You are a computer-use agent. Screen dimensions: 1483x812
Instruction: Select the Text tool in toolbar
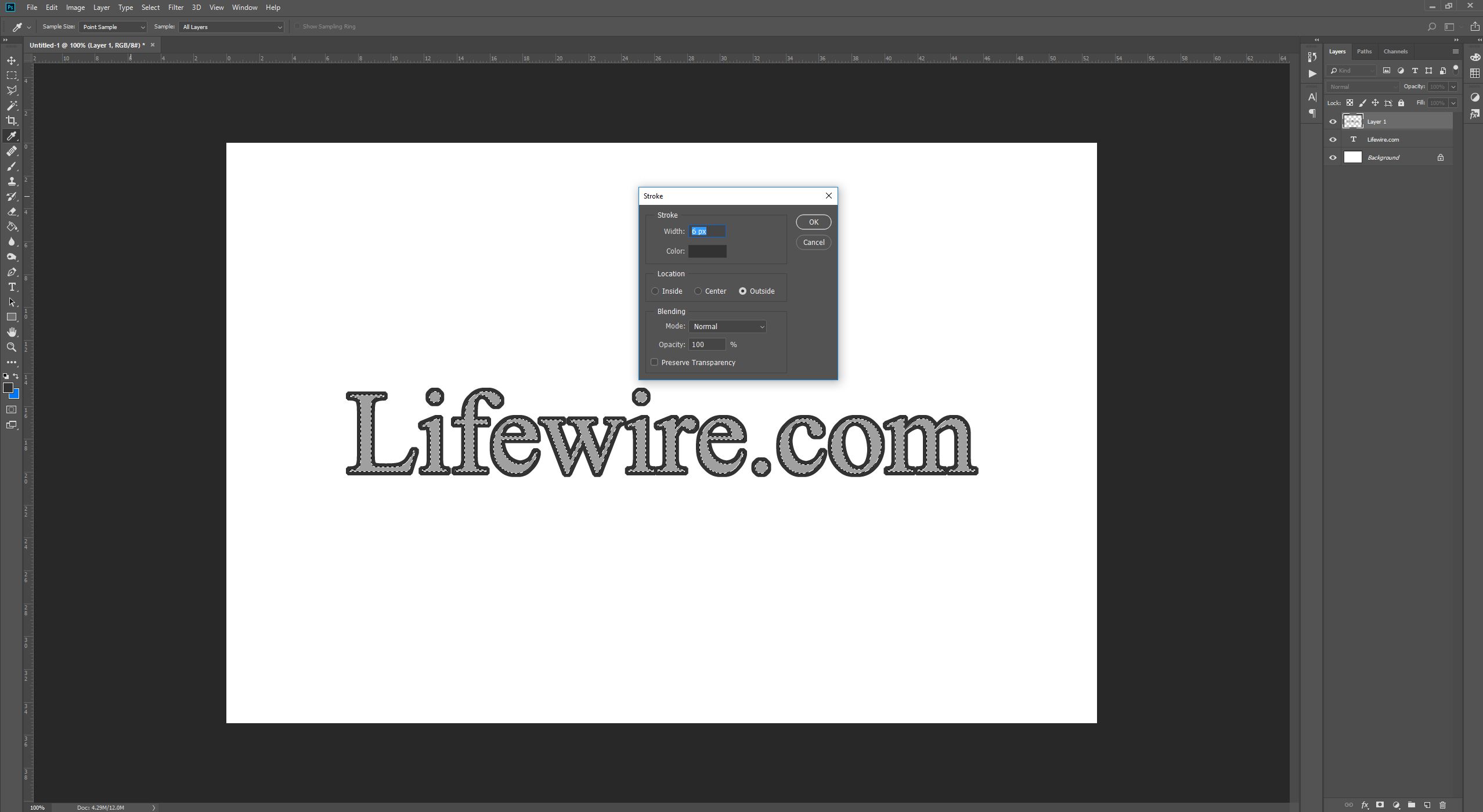12,287
